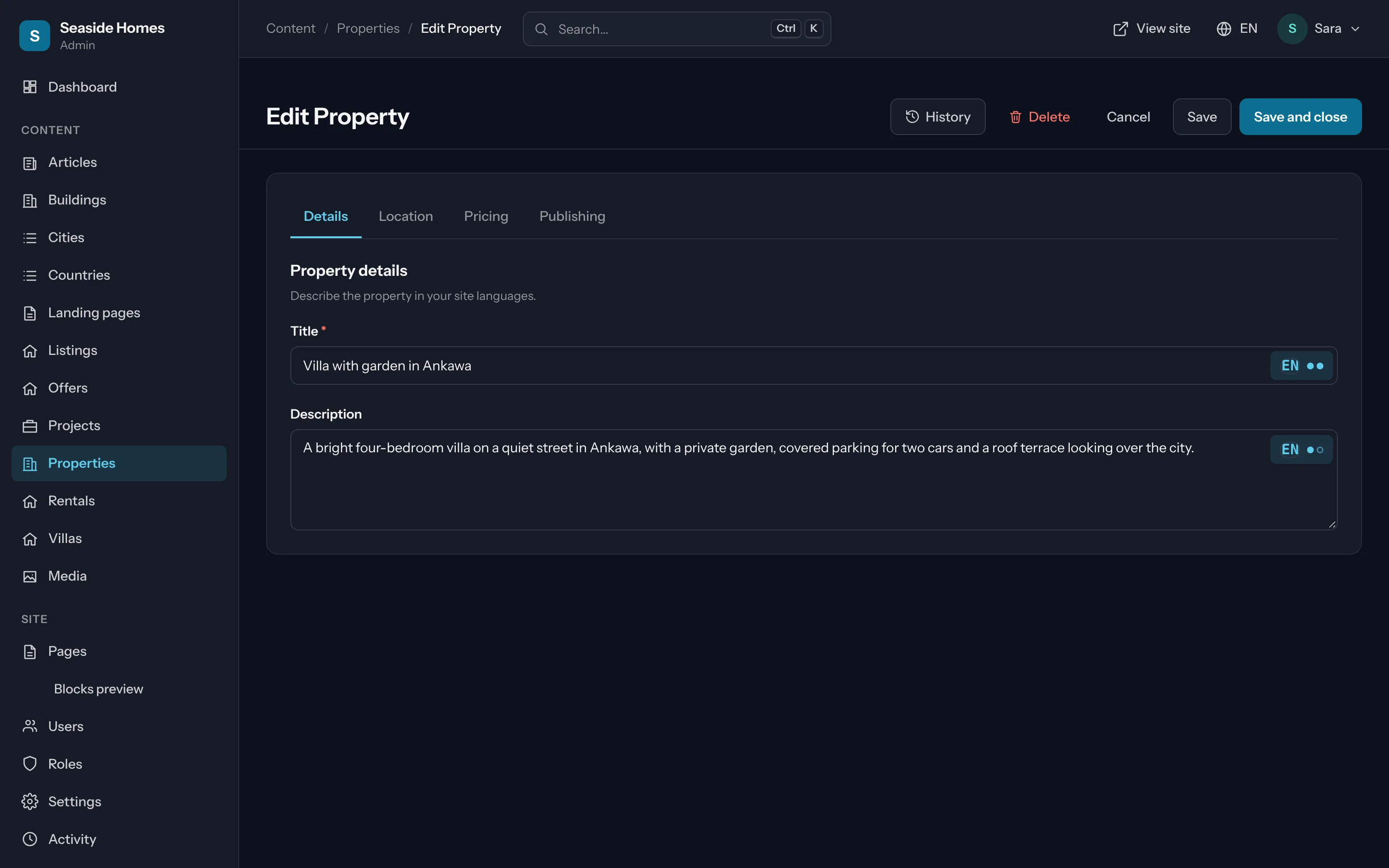Open the Media library

pos(119,576)
